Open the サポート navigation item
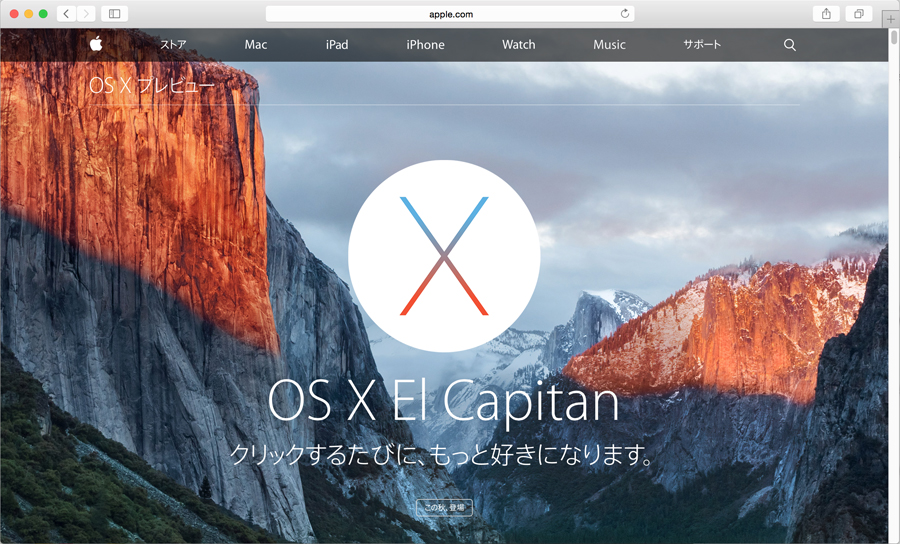This screenshot has width=900, height=544. 701,44
